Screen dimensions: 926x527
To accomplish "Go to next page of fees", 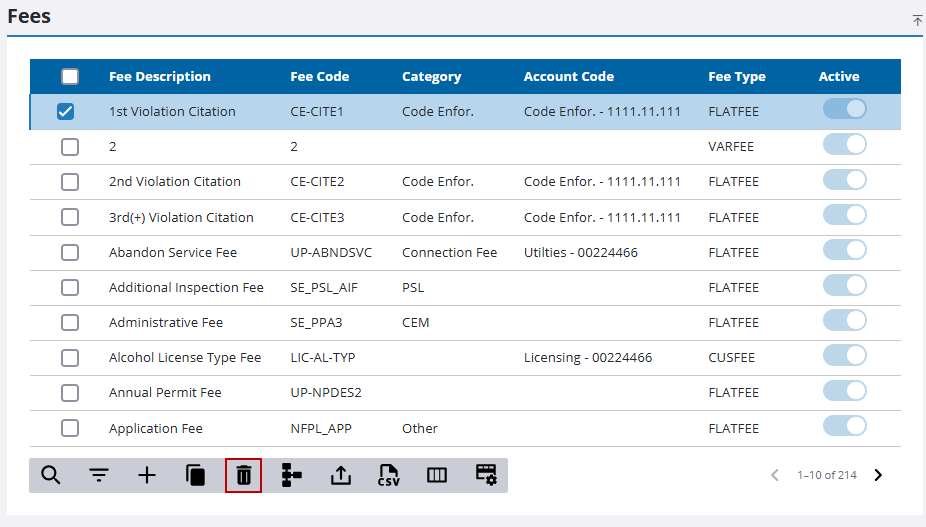I will pos(878,475).
